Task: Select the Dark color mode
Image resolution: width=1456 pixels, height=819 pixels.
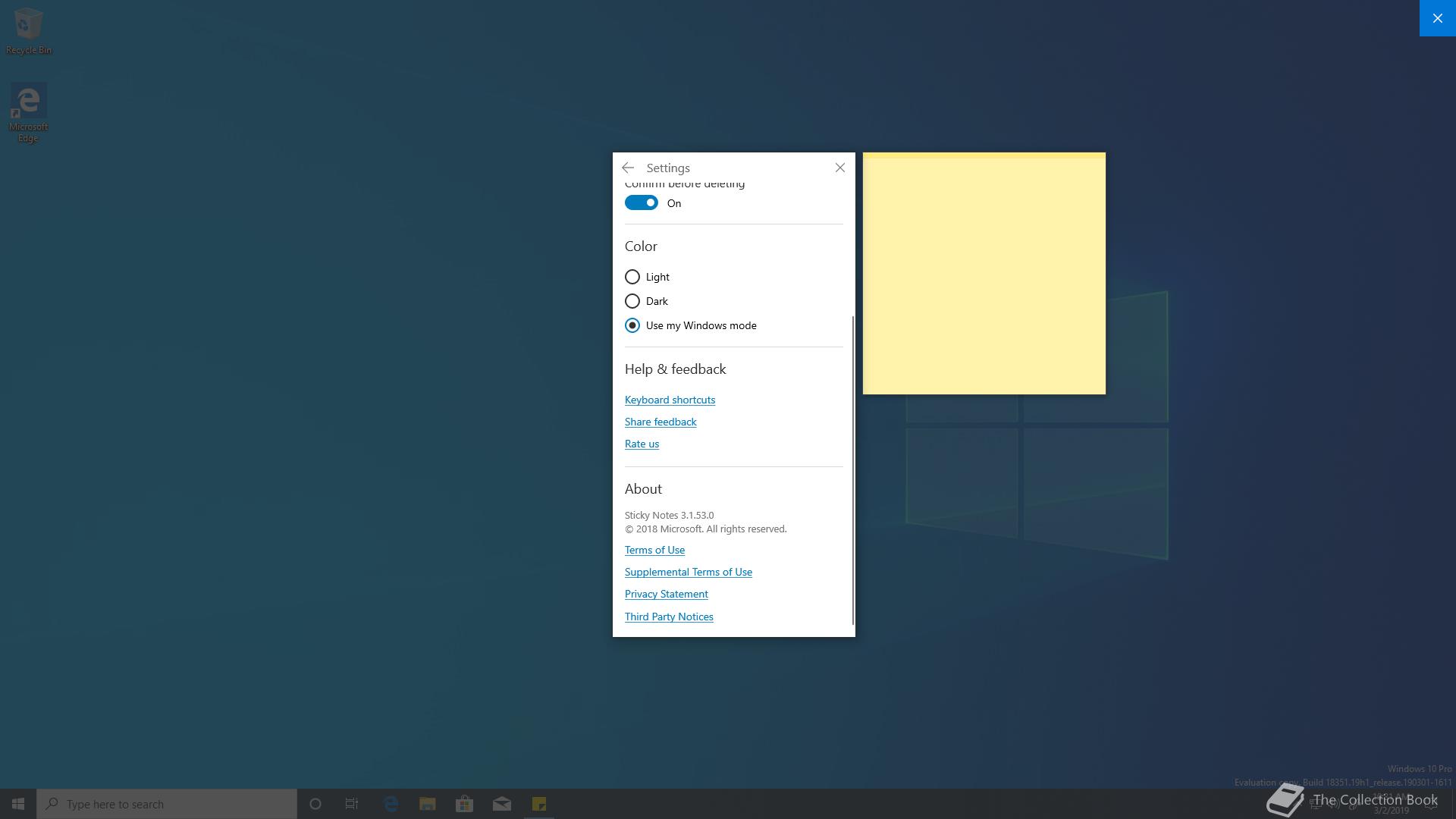Action: pos(632,301)
